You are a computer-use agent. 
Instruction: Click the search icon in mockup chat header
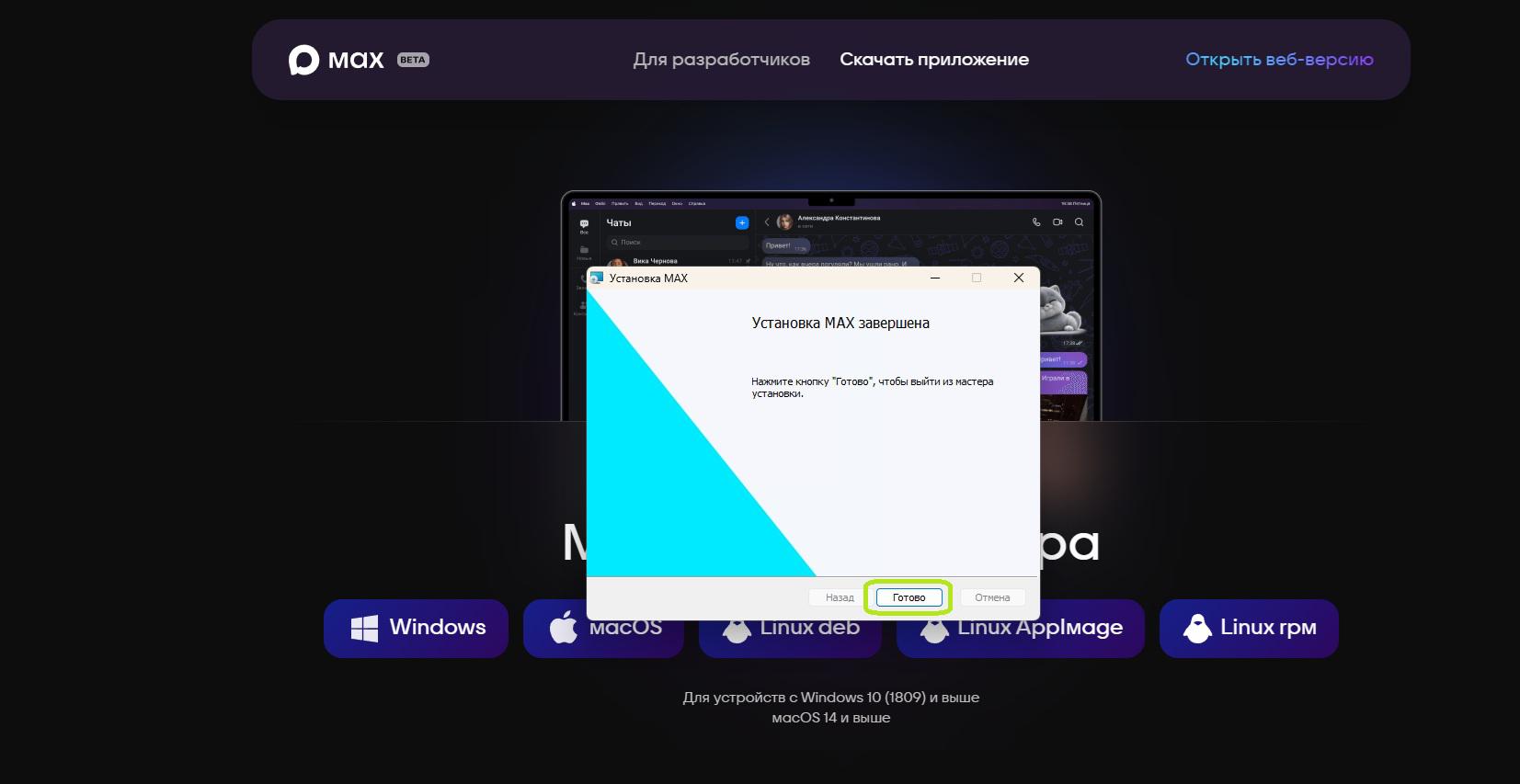[x=1079, y=222]
